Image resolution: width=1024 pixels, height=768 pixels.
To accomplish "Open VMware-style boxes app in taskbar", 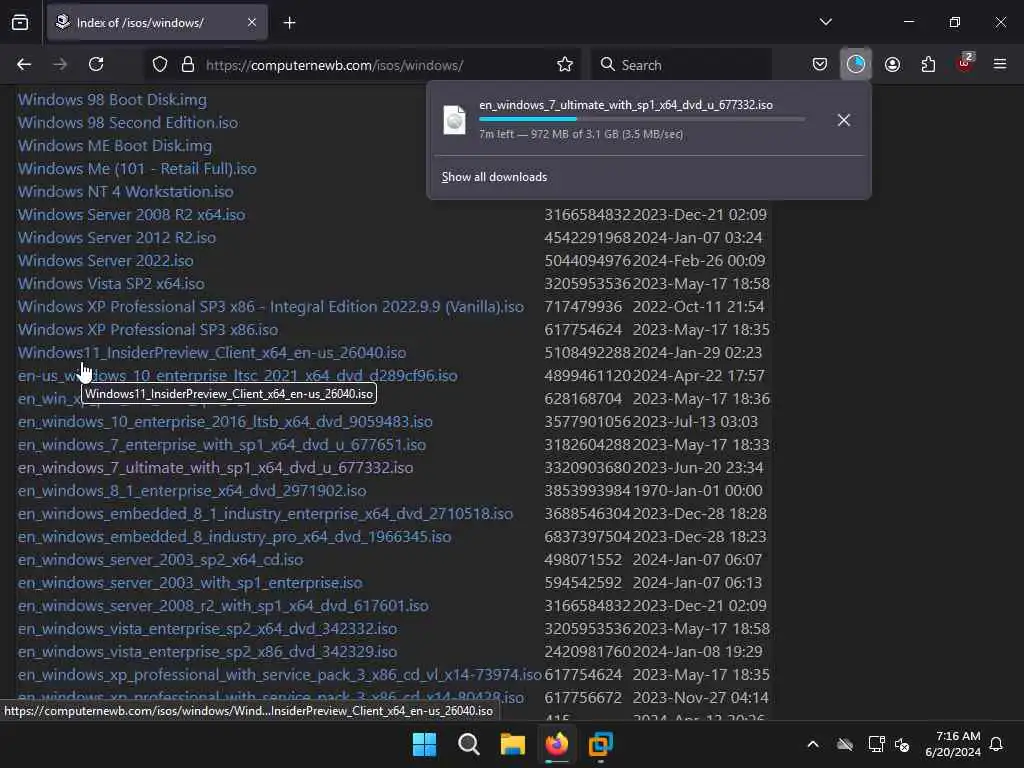I will click(601, 744).
